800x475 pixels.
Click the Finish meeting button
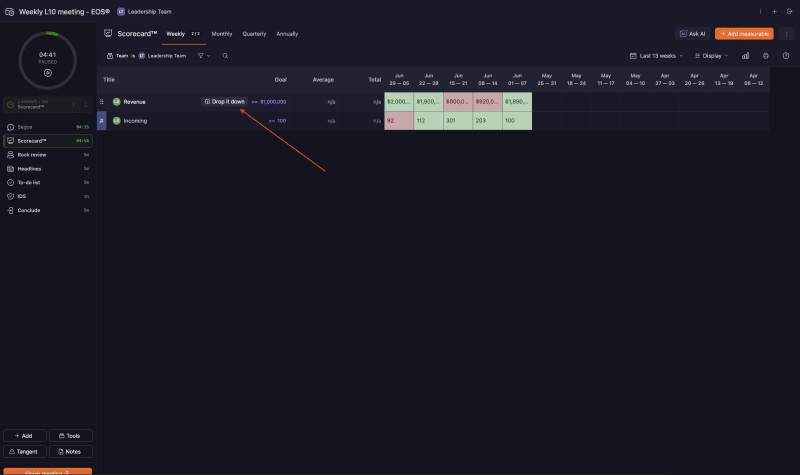(x=47, y=471)
